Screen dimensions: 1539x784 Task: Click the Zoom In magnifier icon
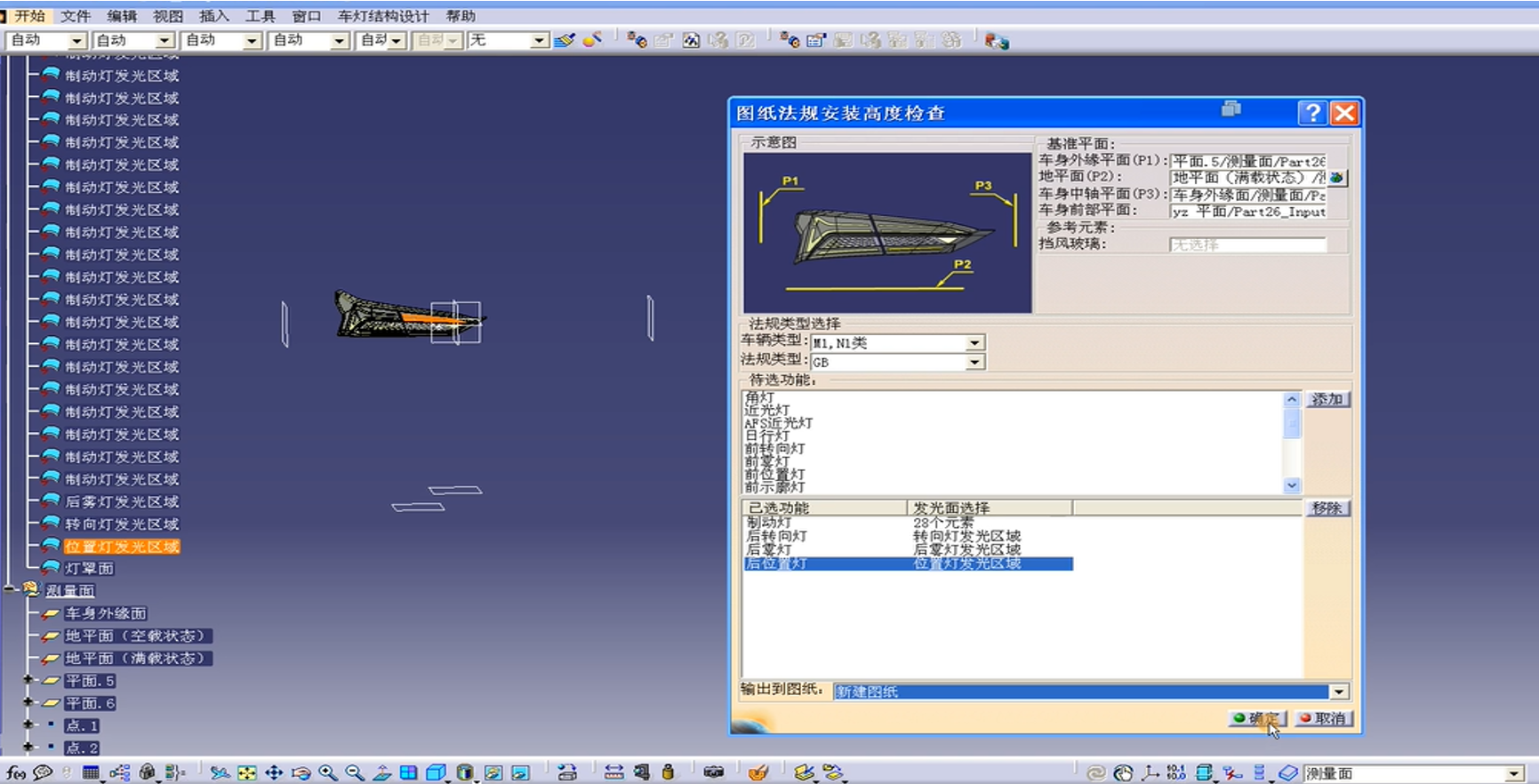[x=328, y=772]
